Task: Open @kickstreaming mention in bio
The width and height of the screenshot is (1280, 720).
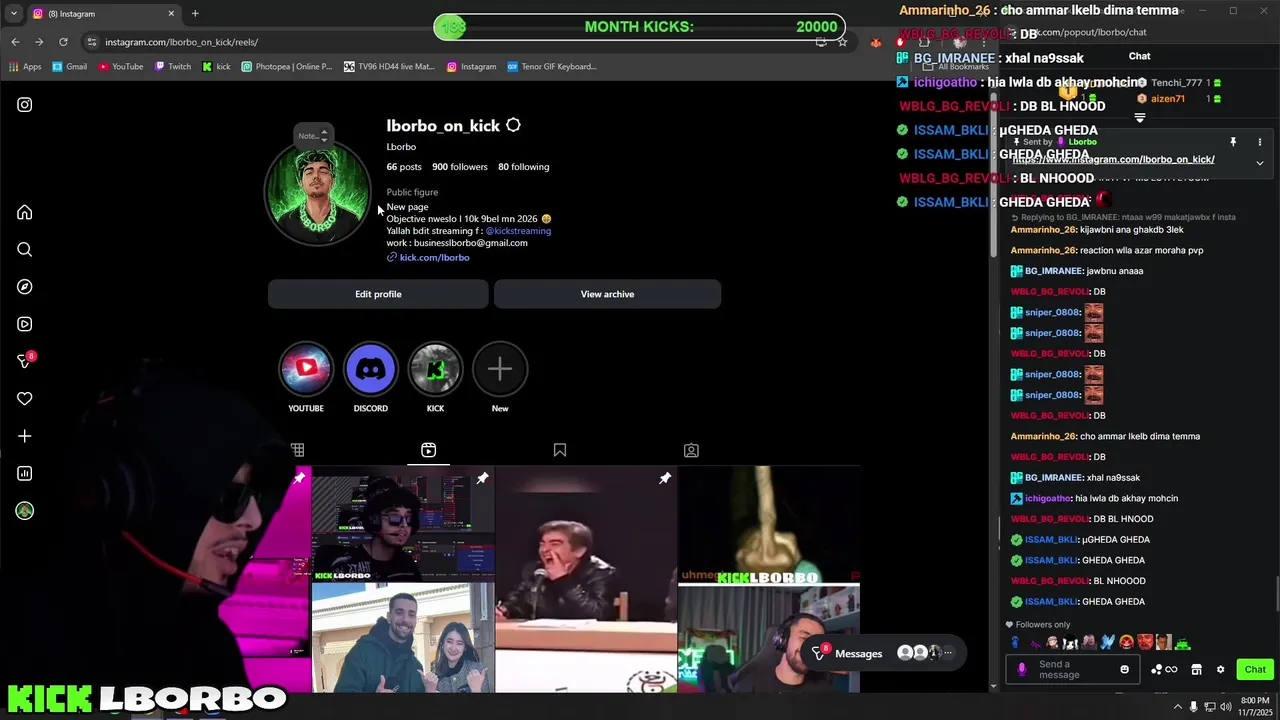Action: tap(518, 231)
